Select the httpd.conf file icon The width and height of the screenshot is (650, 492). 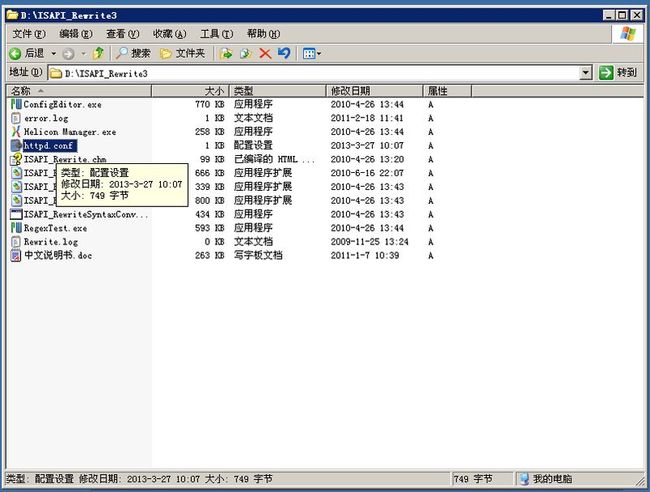(16, 145)
